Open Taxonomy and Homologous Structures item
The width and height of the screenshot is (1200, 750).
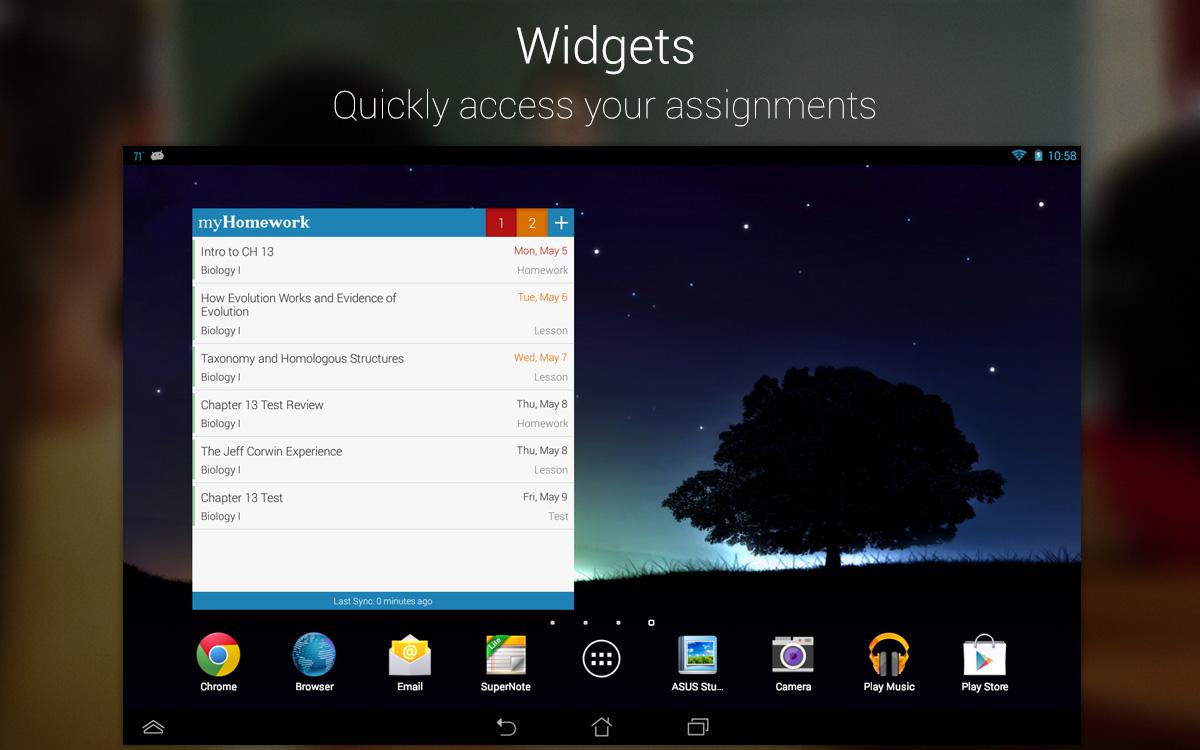click(383, 367)
